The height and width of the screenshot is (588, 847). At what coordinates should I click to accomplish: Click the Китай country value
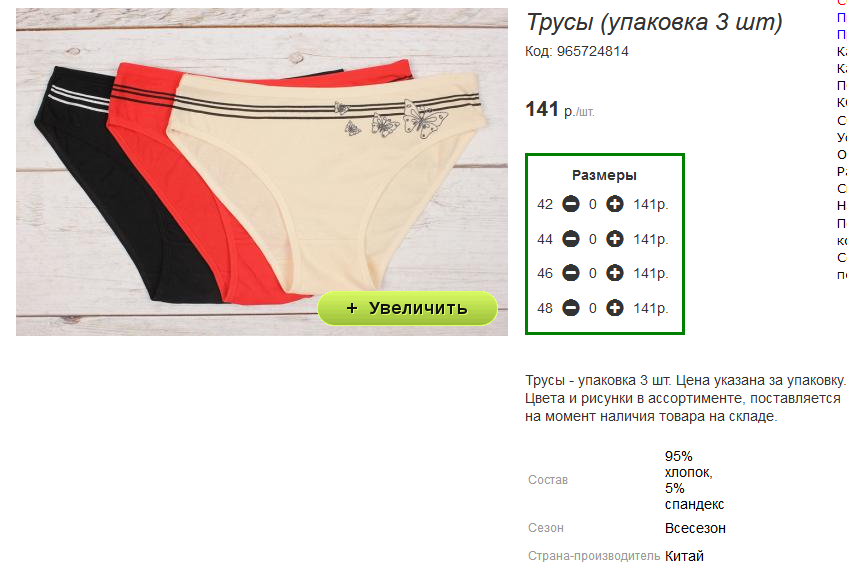click(x=684, y=556)
